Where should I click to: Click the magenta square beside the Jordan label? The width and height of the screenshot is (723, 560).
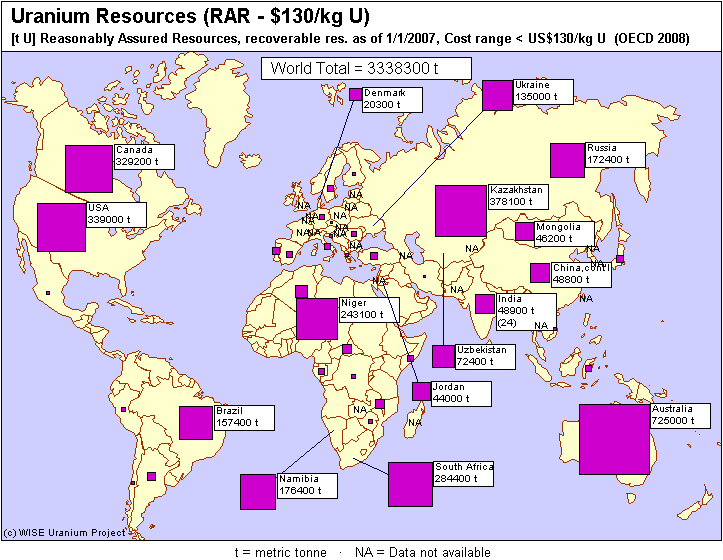pyautogui.click(x=421, y=391)
